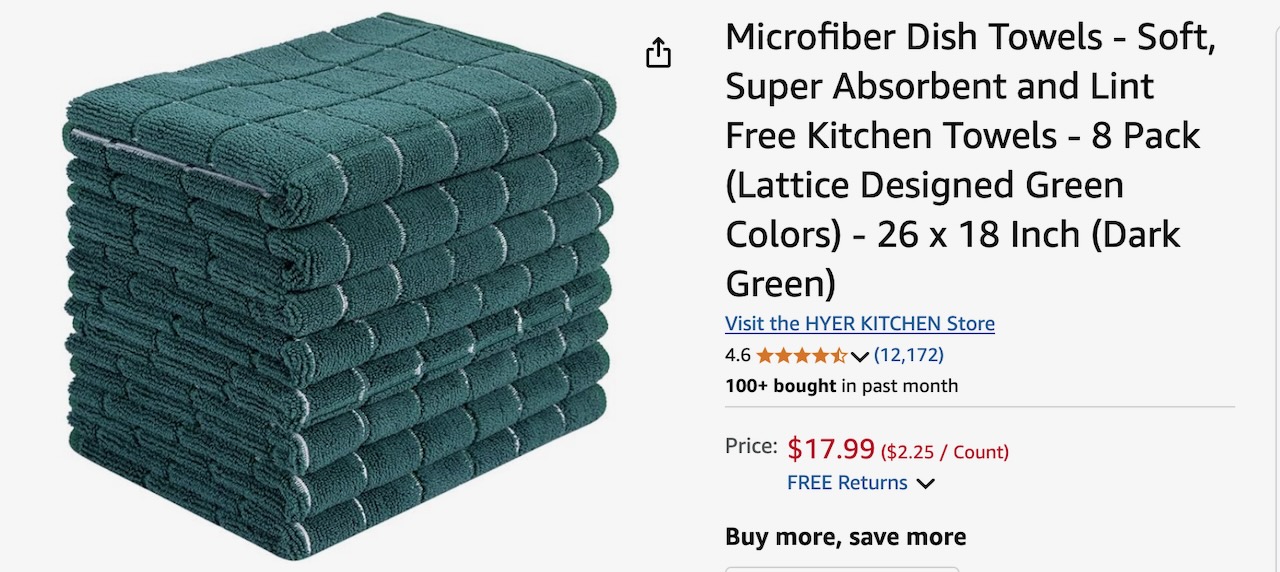Click the $17.99 price

831,449
